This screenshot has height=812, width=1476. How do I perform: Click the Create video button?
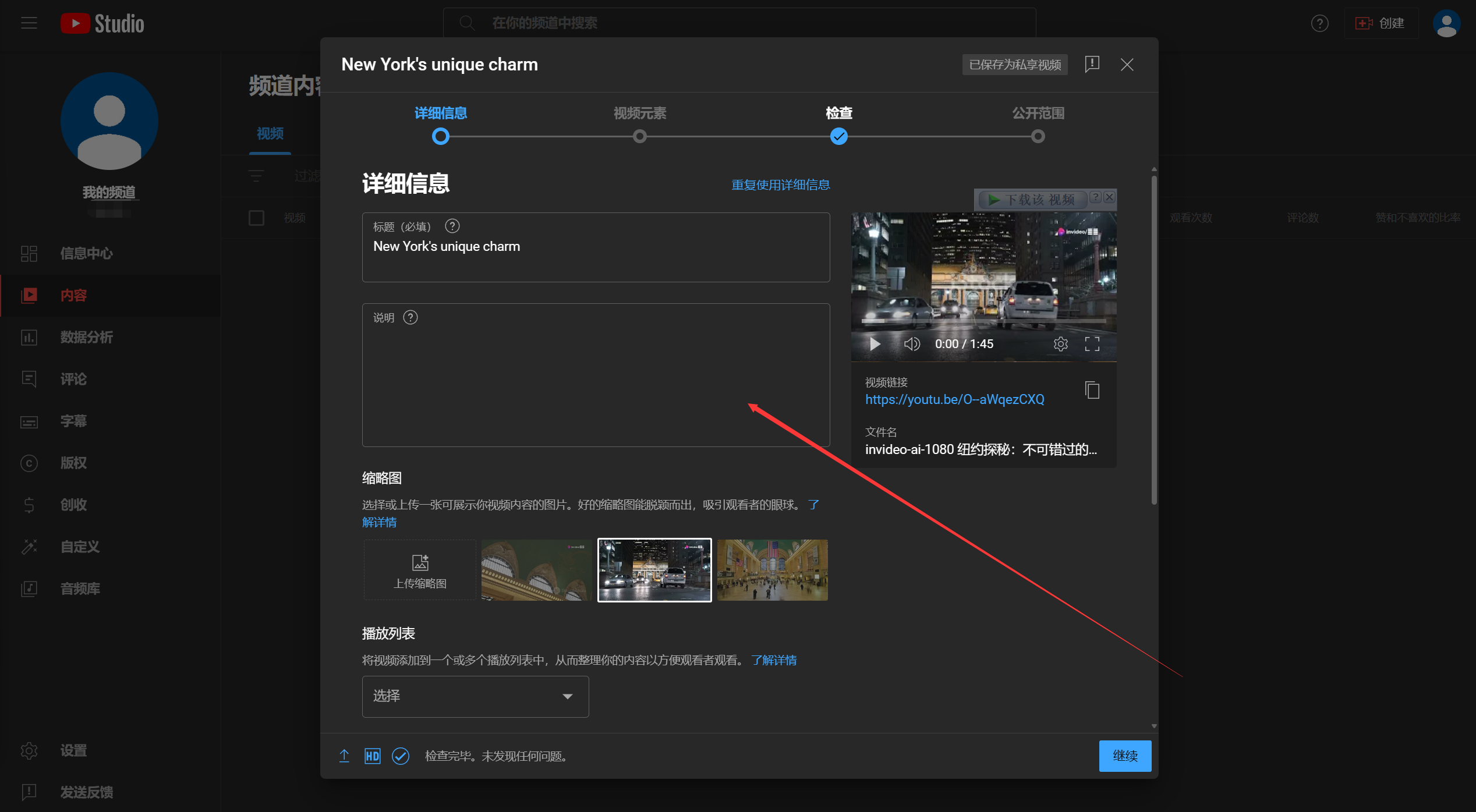click(1381, 23)
